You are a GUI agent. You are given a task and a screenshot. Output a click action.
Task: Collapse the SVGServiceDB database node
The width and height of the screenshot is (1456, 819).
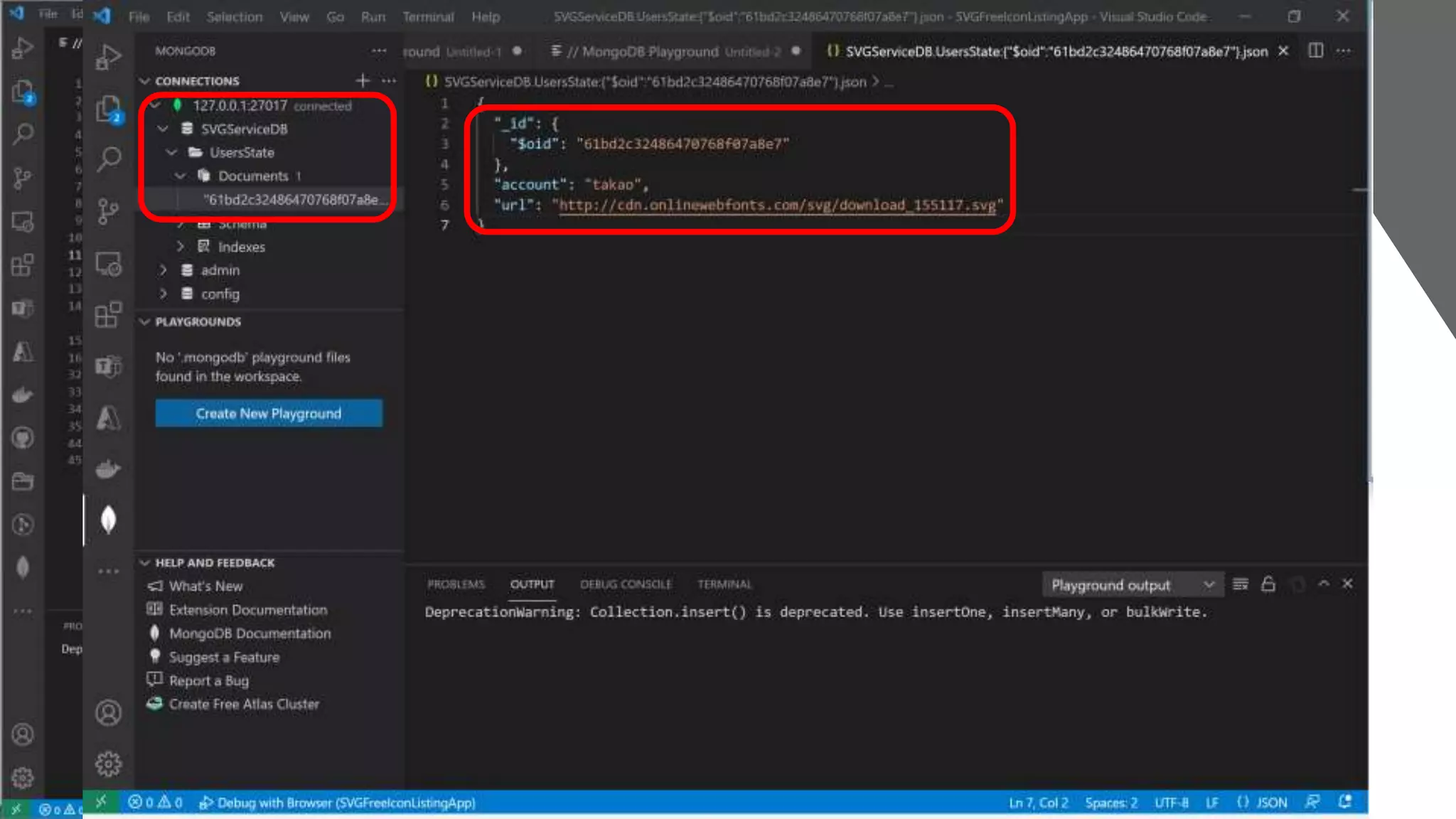tap(164, 129)
